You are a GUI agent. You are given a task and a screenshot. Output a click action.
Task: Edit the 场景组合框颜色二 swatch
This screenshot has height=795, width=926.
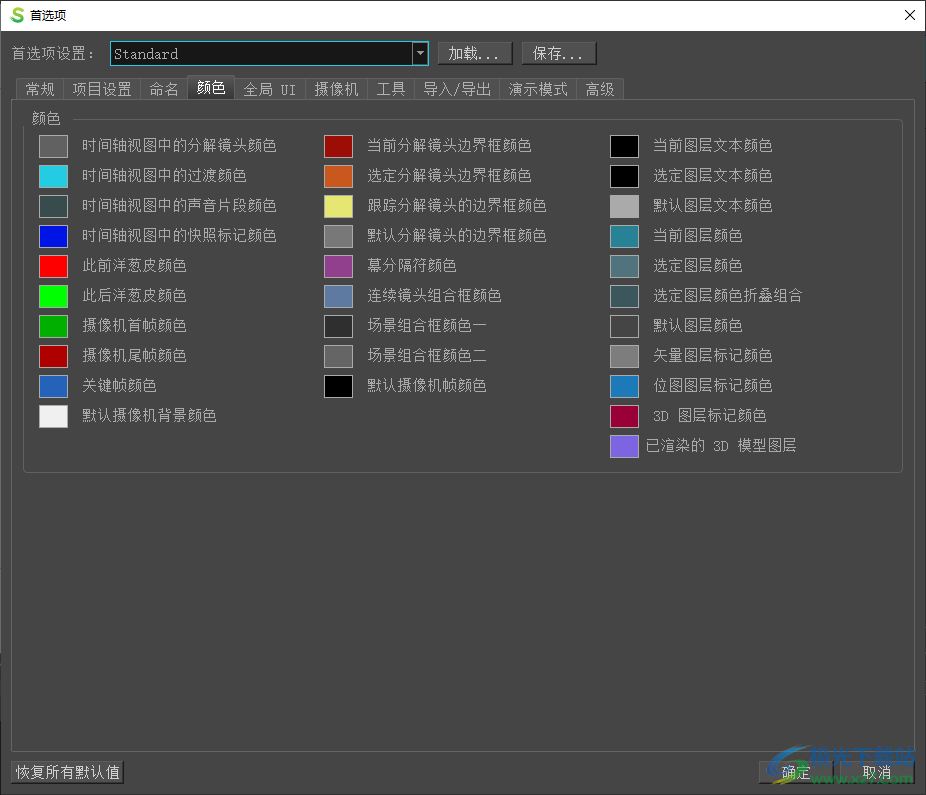point(338,356)
